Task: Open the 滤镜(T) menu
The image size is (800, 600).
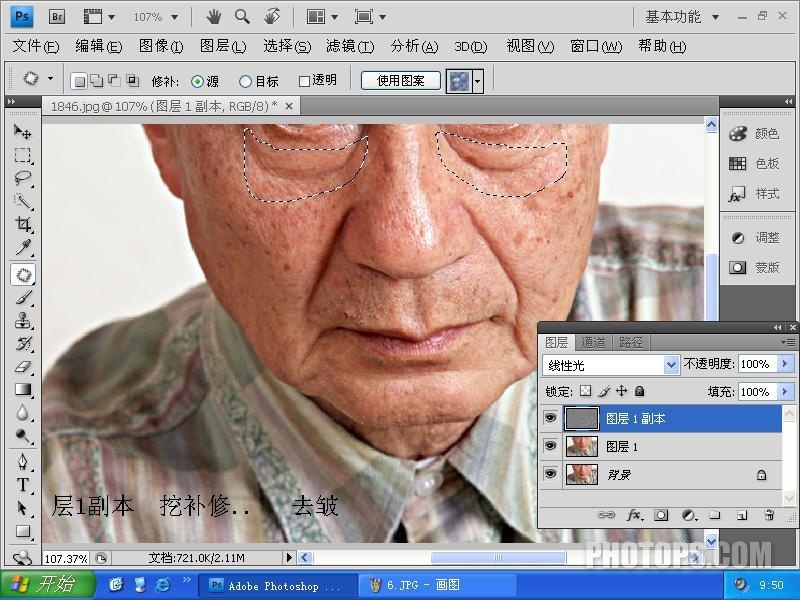Action: pyautogui.click(x=350, y=46)
